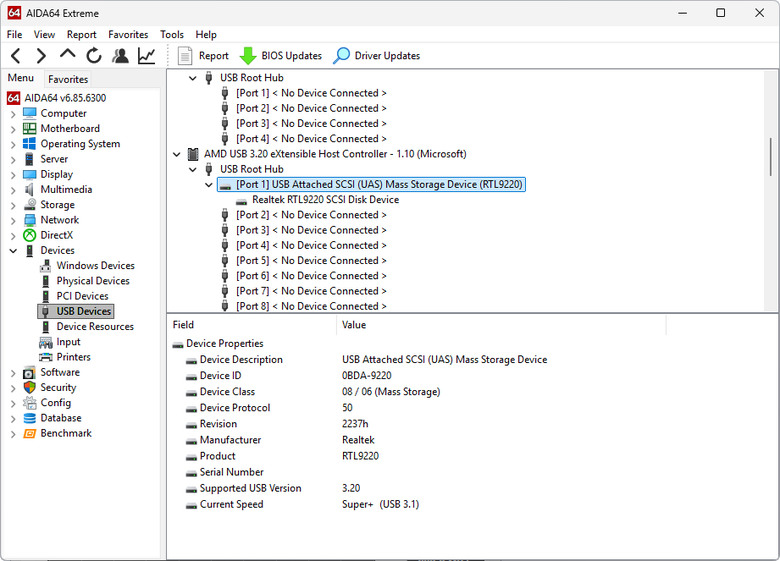Select Physical Devices in the tree
Viewport: 780px width, 561px height.
tap(93, 281)
